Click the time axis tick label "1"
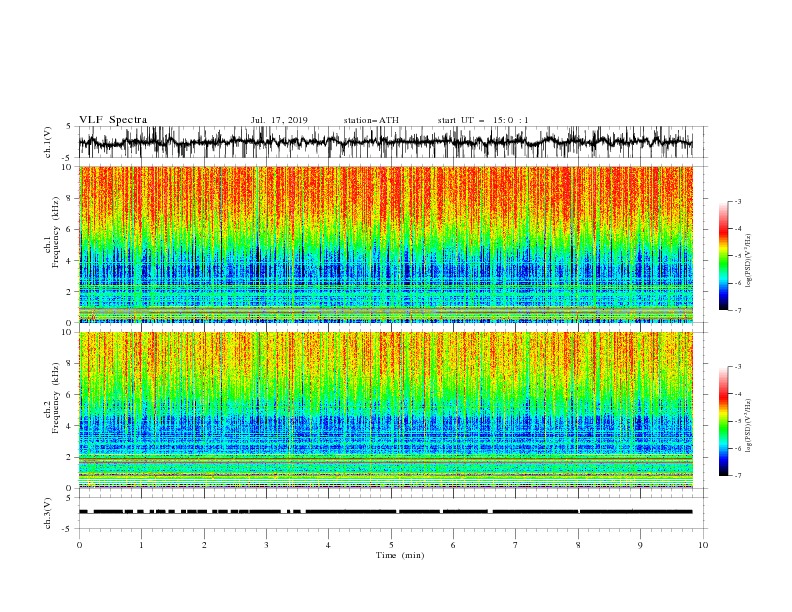Image resolution: width=792 pixels, height=612 pixels. [x=141, y=545]
